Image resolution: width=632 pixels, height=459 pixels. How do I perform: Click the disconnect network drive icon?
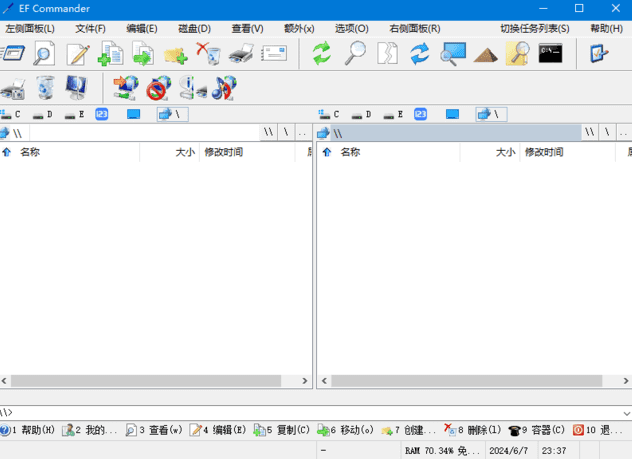tap(158, 87)
